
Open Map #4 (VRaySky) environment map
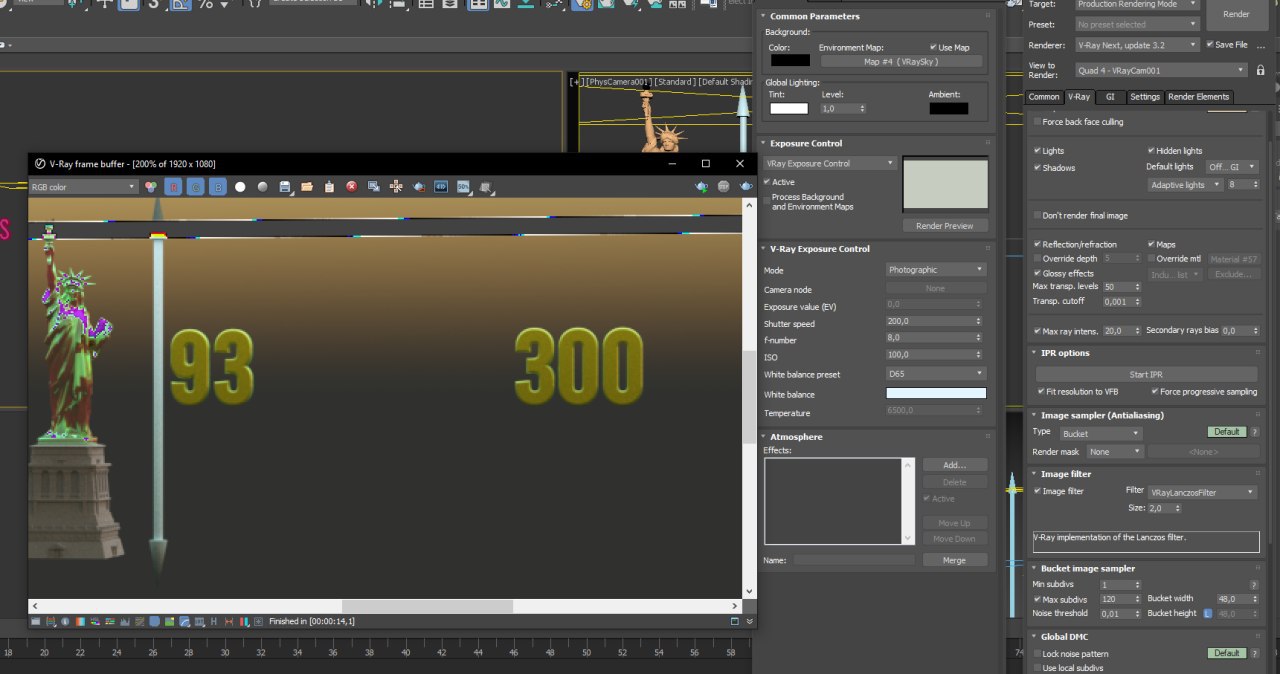[x=901, y=62]
